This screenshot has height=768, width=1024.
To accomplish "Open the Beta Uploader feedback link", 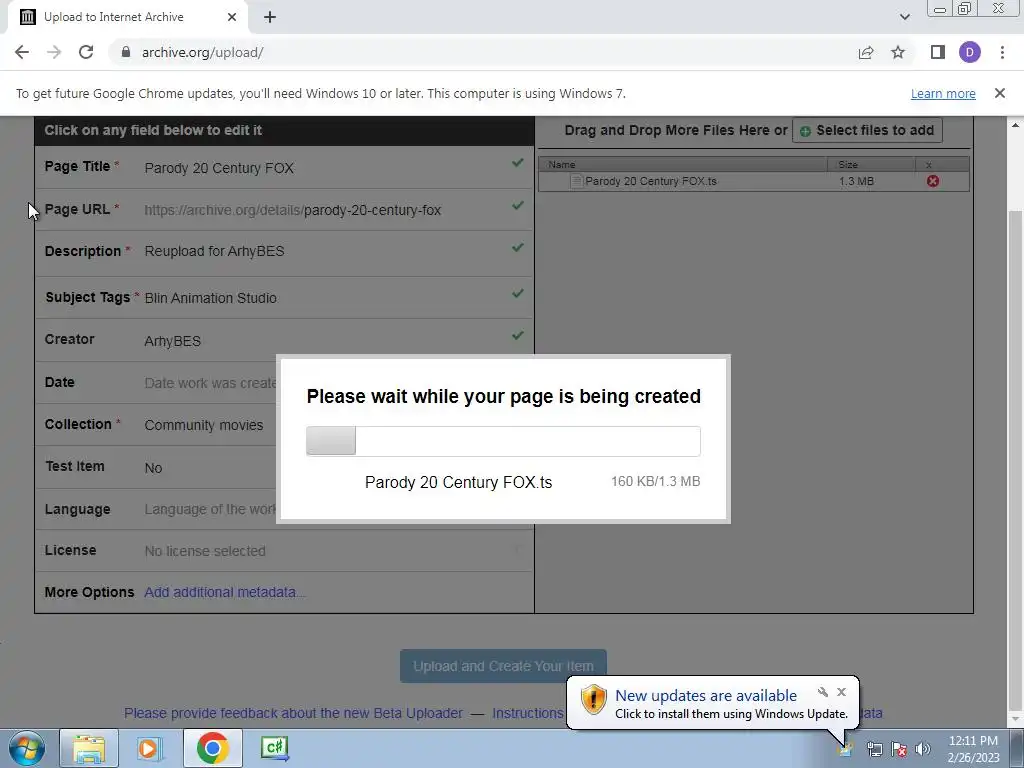I will (x=293, y=713).
